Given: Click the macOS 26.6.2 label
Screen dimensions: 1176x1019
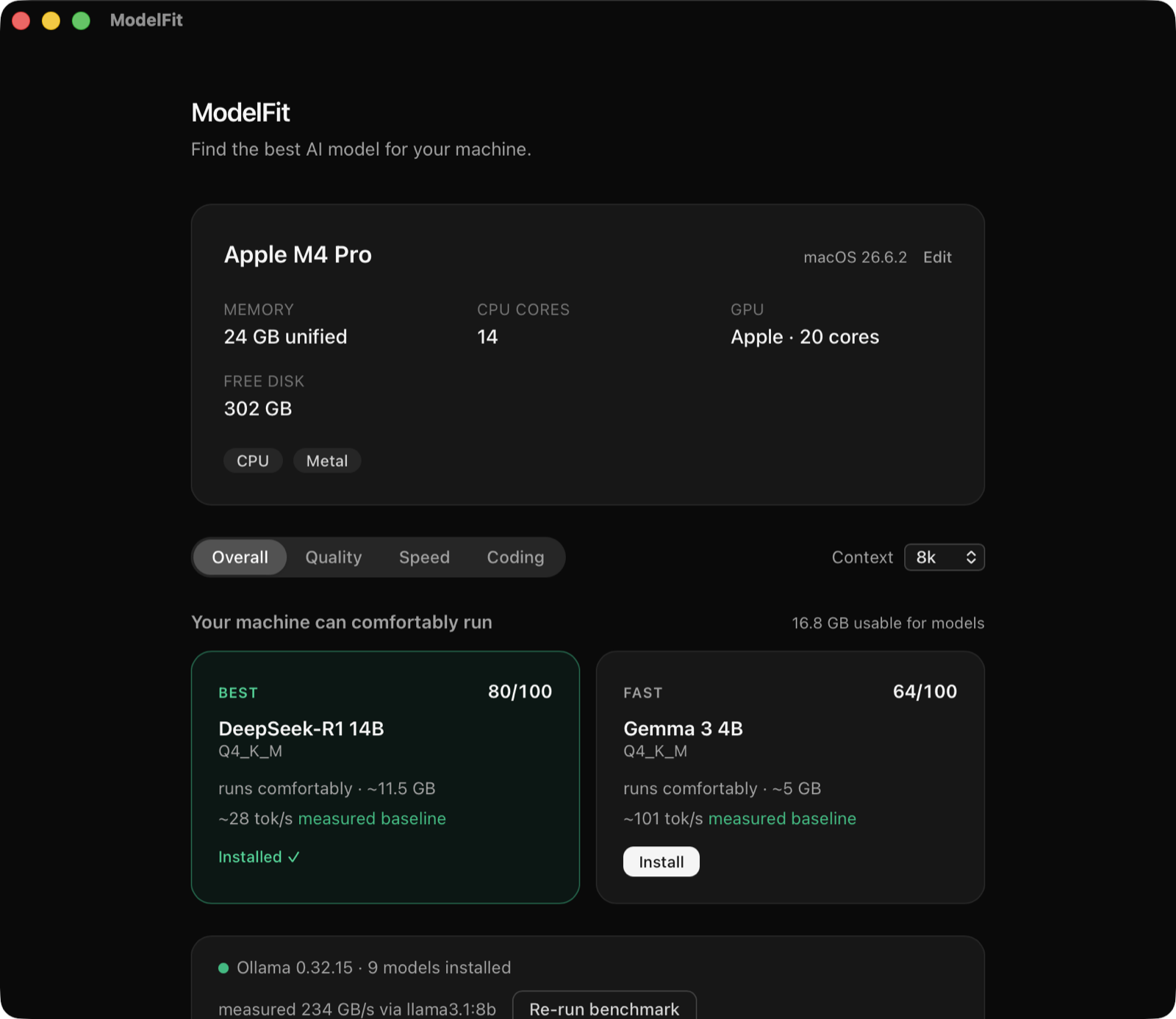Looking at the screenshot, I should (855, 257).
